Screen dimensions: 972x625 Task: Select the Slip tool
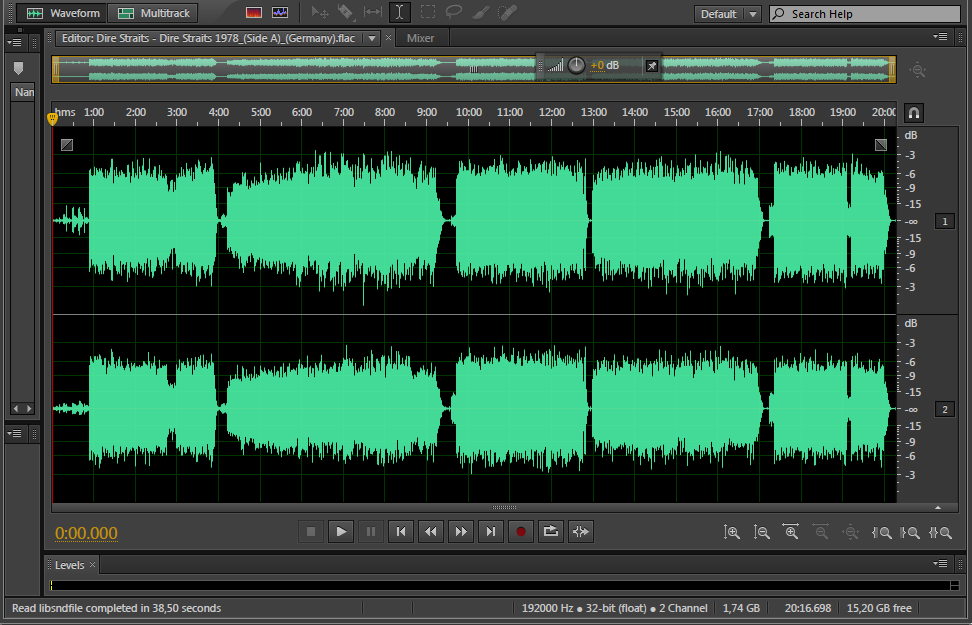tap(373, 12)
